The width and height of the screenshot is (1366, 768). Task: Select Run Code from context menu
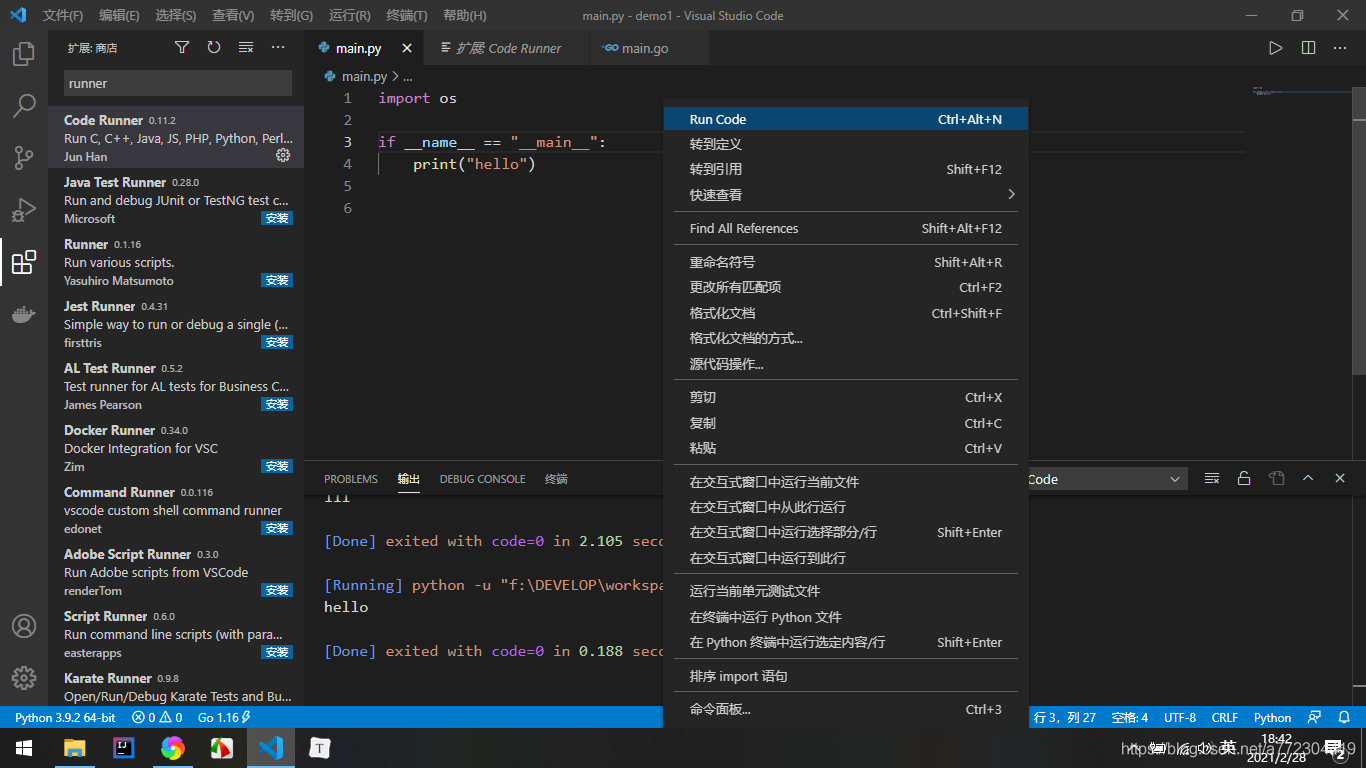point(845,119)
